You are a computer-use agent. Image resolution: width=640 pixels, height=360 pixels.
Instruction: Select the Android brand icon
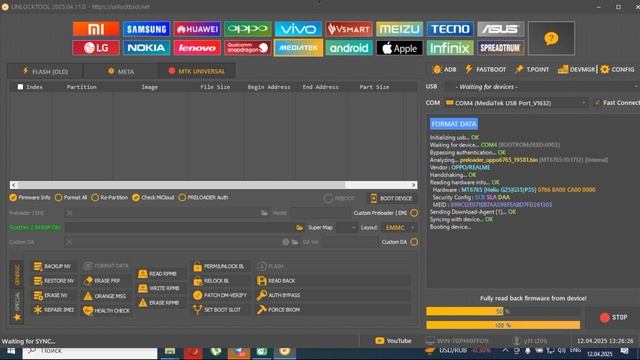click(349, 48)
